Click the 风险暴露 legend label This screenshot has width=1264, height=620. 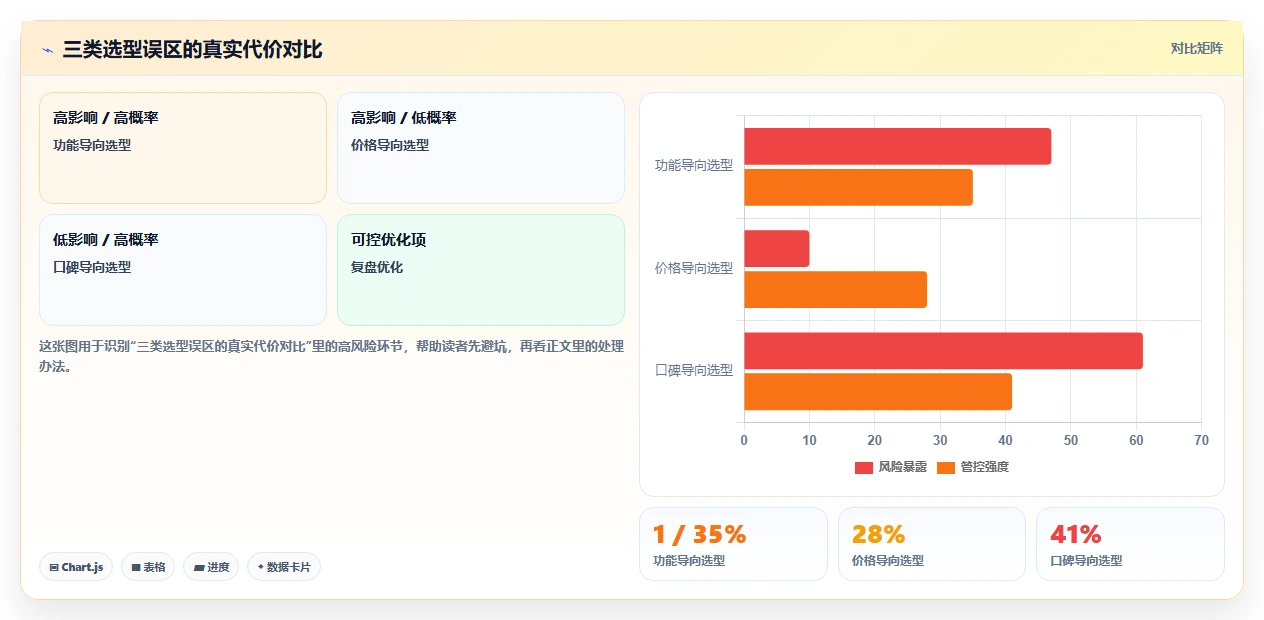tap(903, 467)
